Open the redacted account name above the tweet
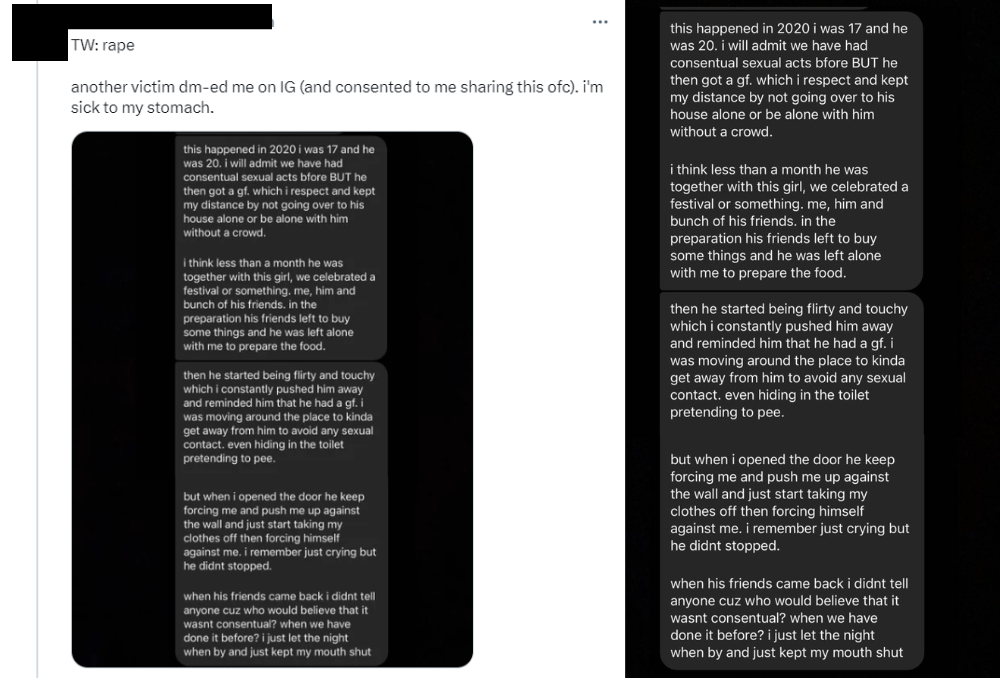 click(x=170, y=17)
